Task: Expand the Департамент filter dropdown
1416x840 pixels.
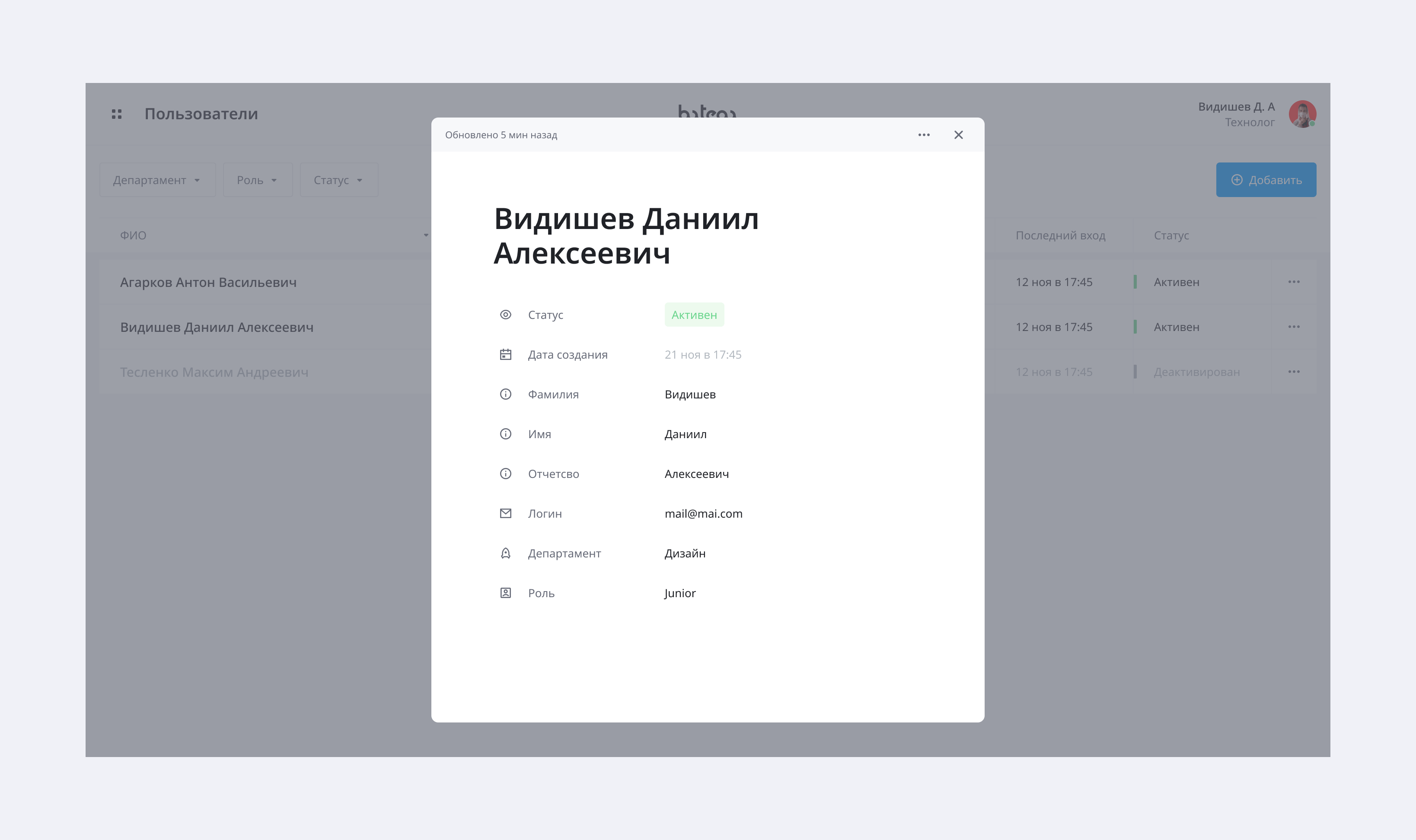Action: [x=157, y=180]
